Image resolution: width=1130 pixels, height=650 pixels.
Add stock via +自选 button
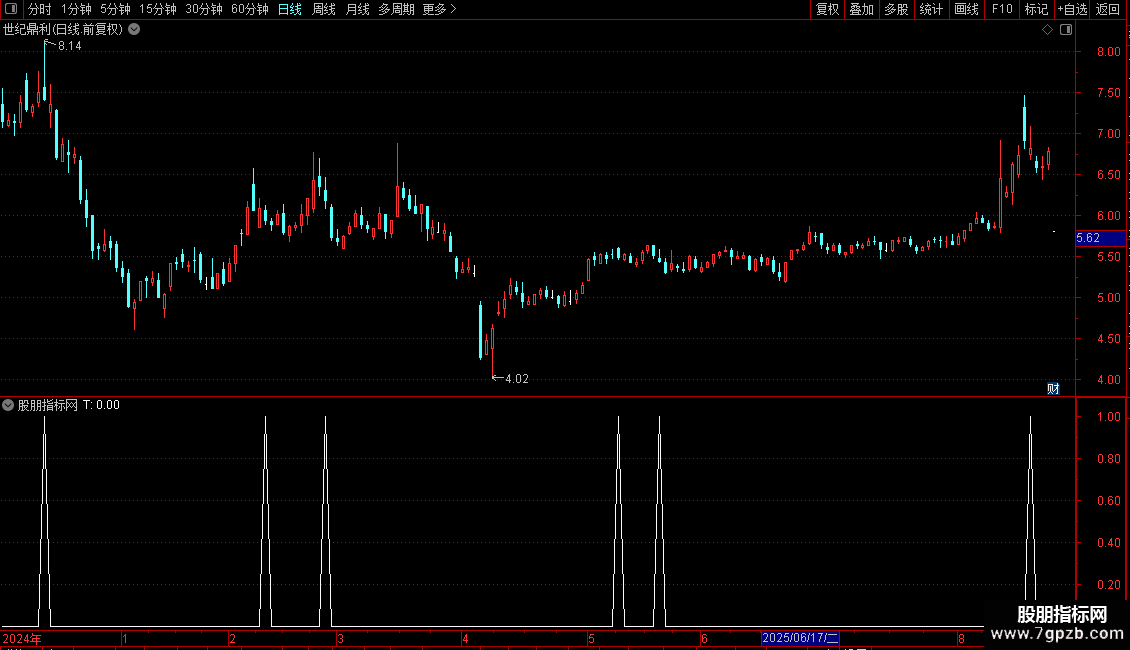click(1072, 9)
